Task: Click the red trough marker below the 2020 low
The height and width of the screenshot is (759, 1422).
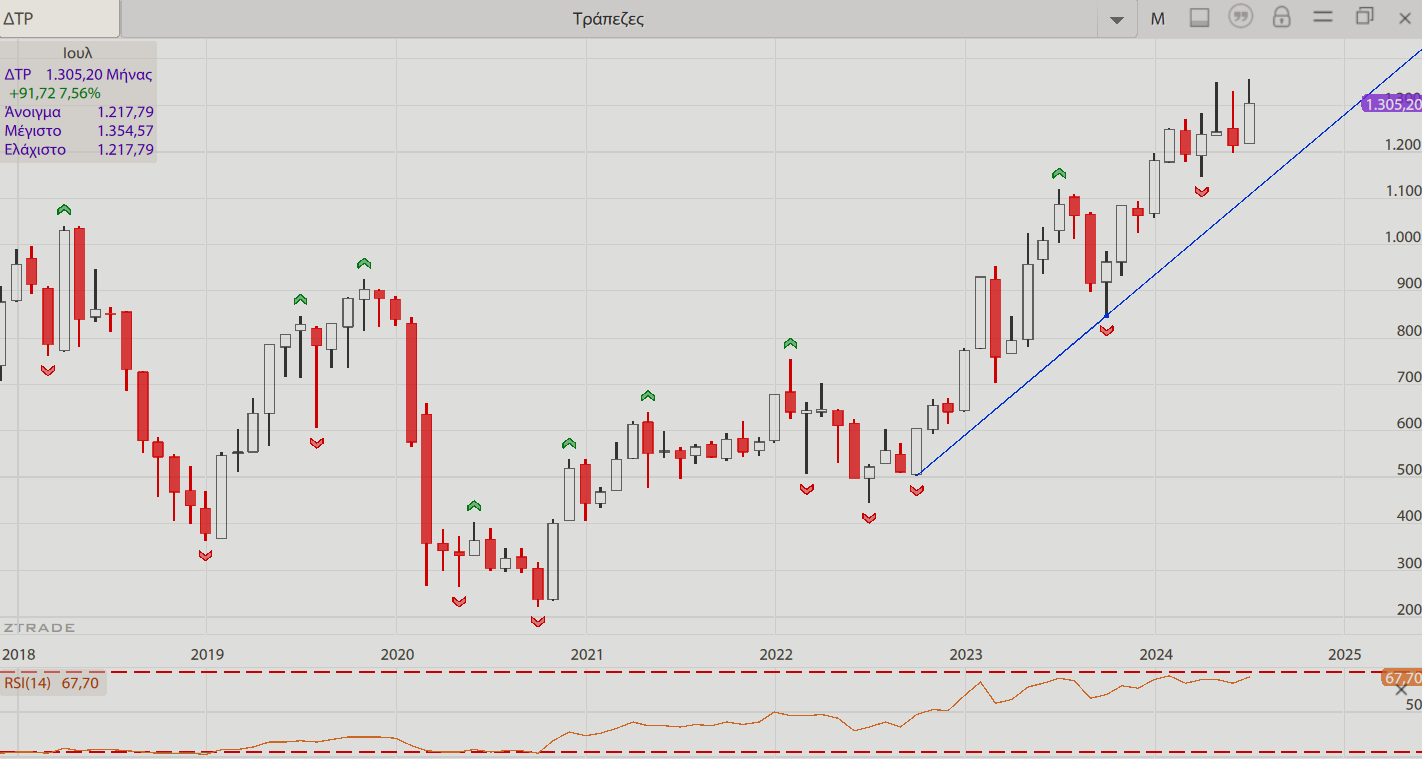Action: point(538,621)
